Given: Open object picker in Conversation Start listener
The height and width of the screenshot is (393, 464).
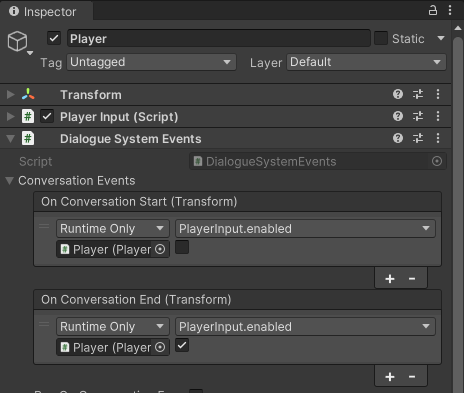Looking at the screenshot, I should click(x=160, y=249).
